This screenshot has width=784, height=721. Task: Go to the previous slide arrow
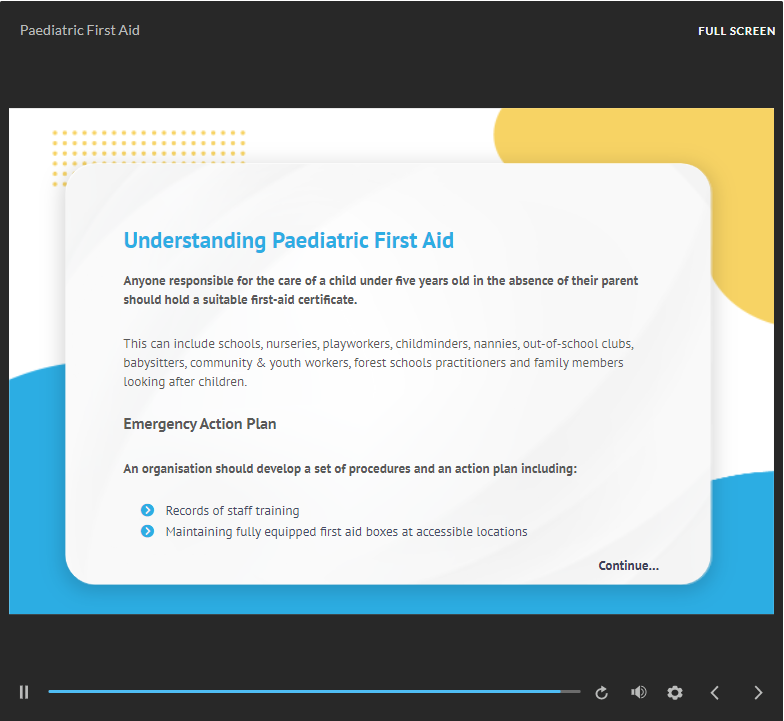715,692
